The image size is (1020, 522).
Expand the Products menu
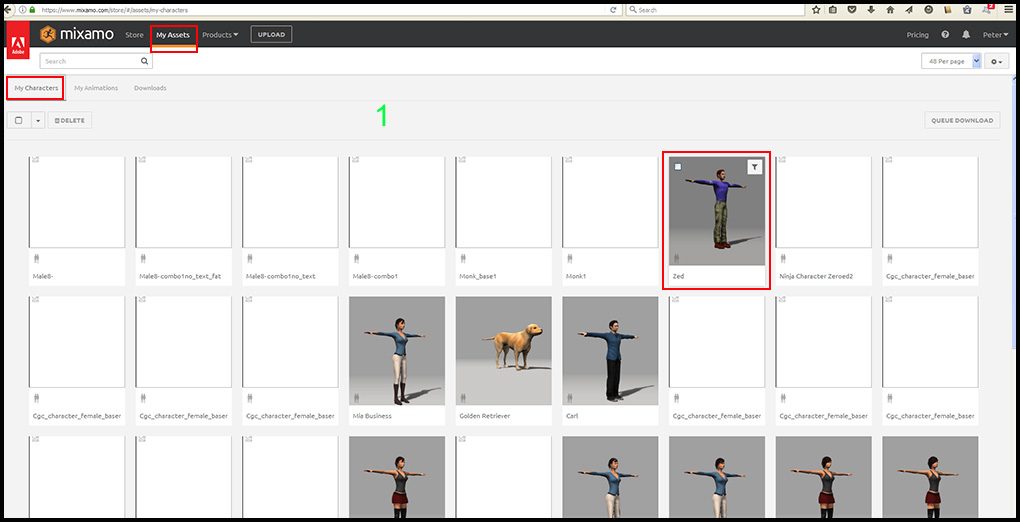click(x=220, y=34)
